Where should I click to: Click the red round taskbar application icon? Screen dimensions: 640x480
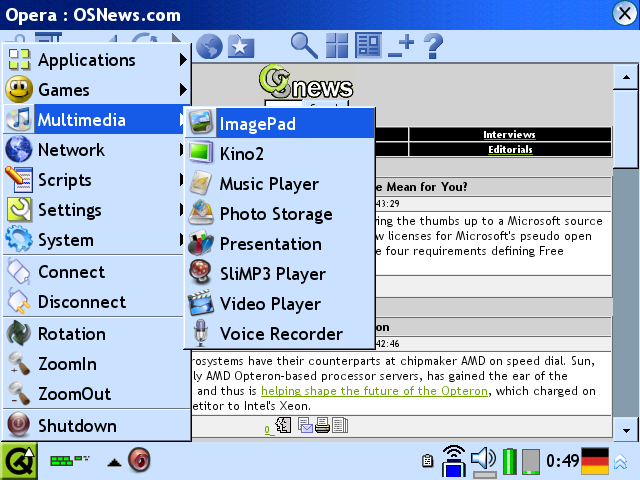point(139,460)
